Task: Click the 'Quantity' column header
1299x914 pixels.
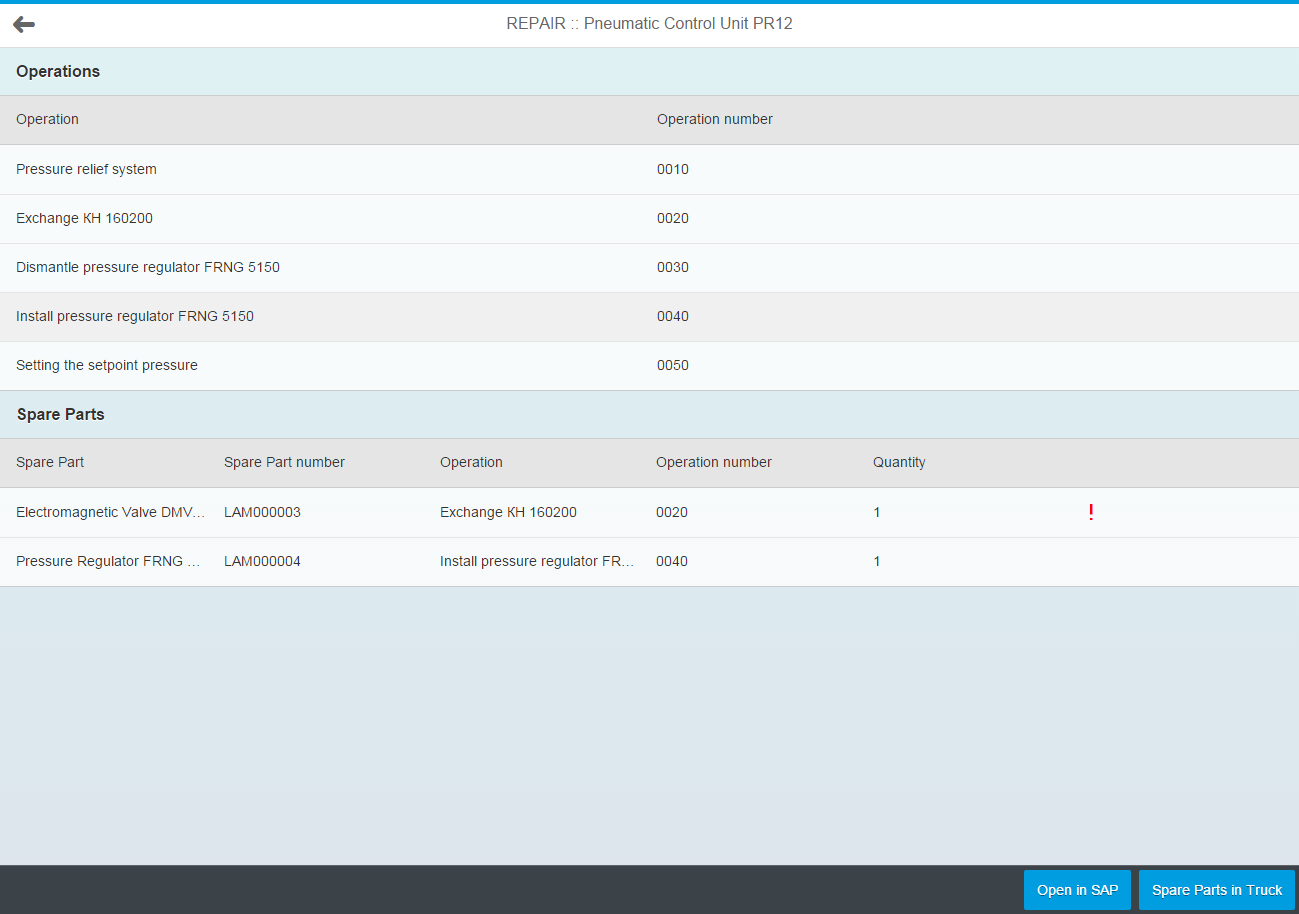Action: click(x=899, y=462)
